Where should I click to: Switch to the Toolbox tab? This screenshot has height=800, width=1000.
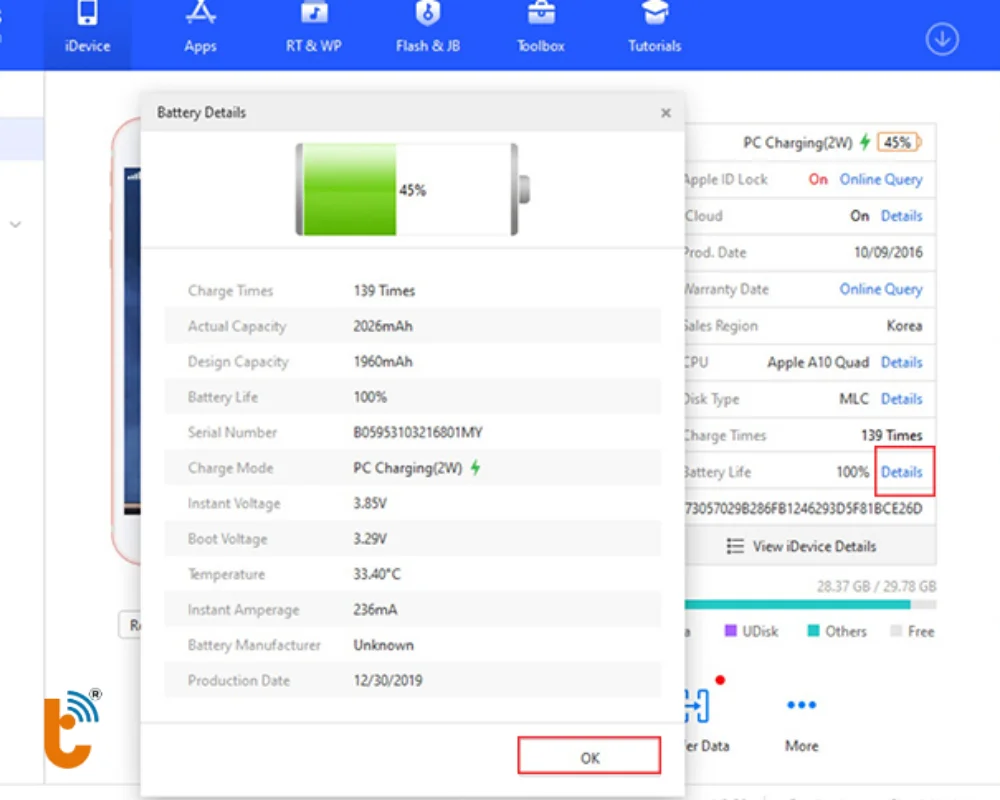coord(540,30)
